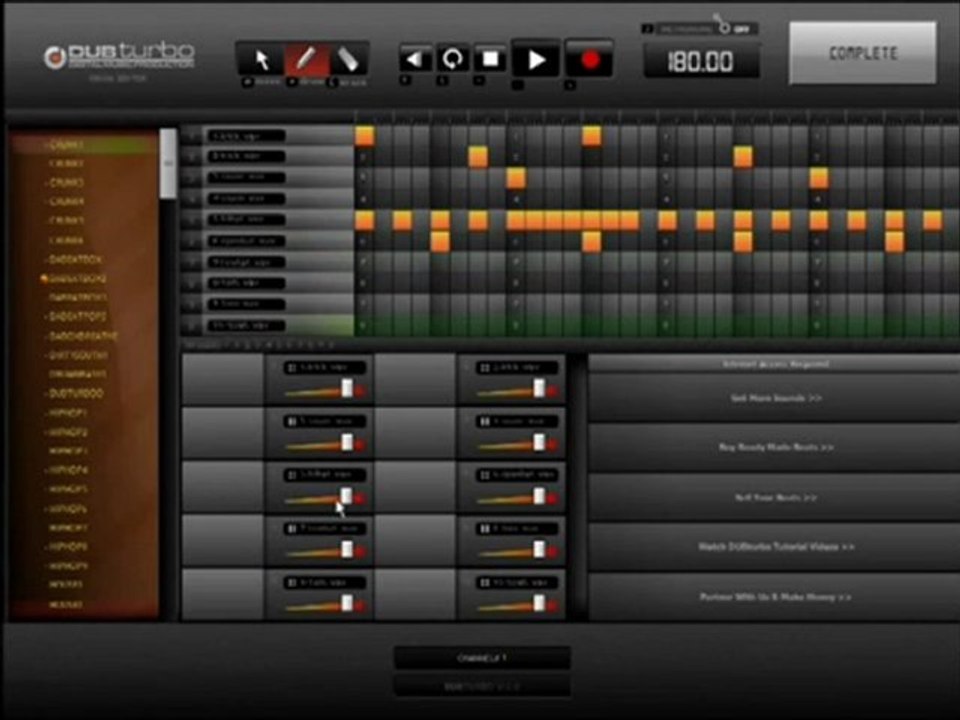Click small icon beside mixer 9 tom label

pyautogui.click(x=292, y=582)
